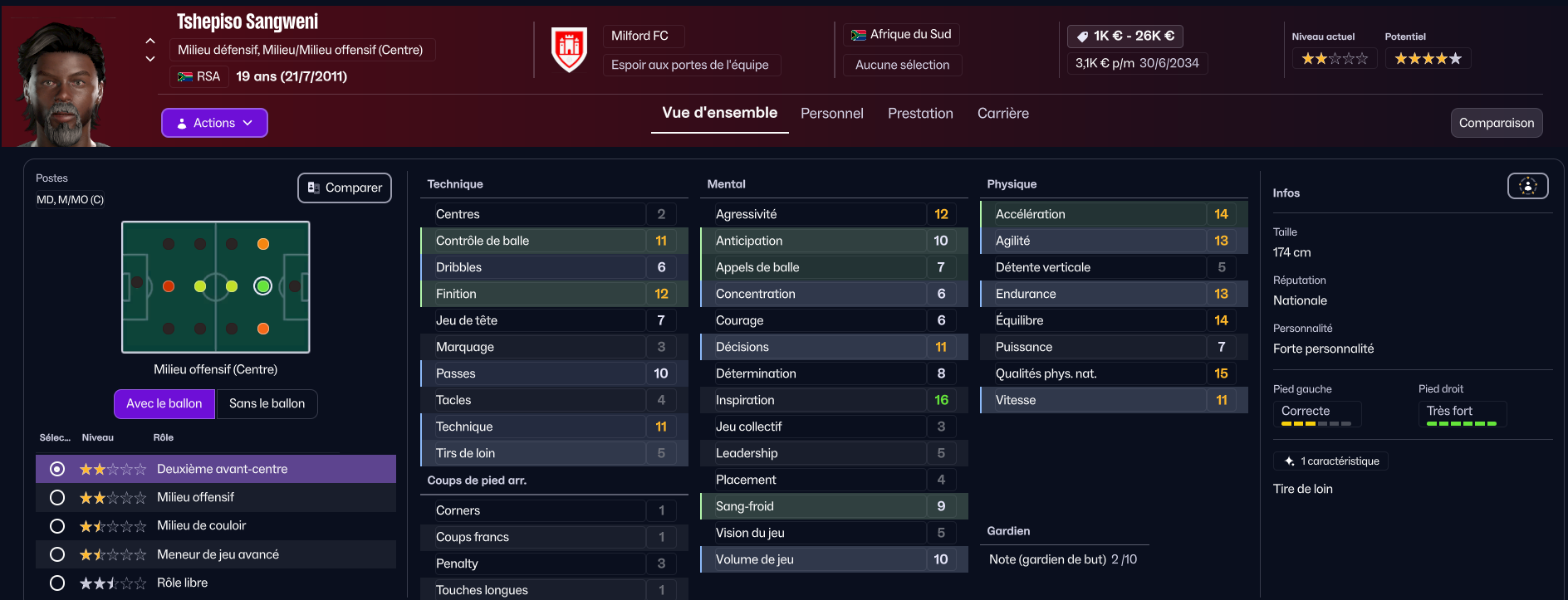
Task: Open the Actions dropdown menu
Action: click(214, 123)
